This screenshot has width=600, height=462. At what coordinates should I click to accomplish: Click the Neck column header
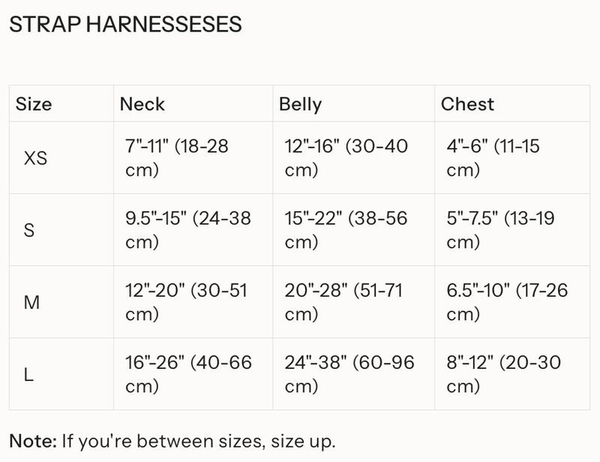tap(142, 104)
